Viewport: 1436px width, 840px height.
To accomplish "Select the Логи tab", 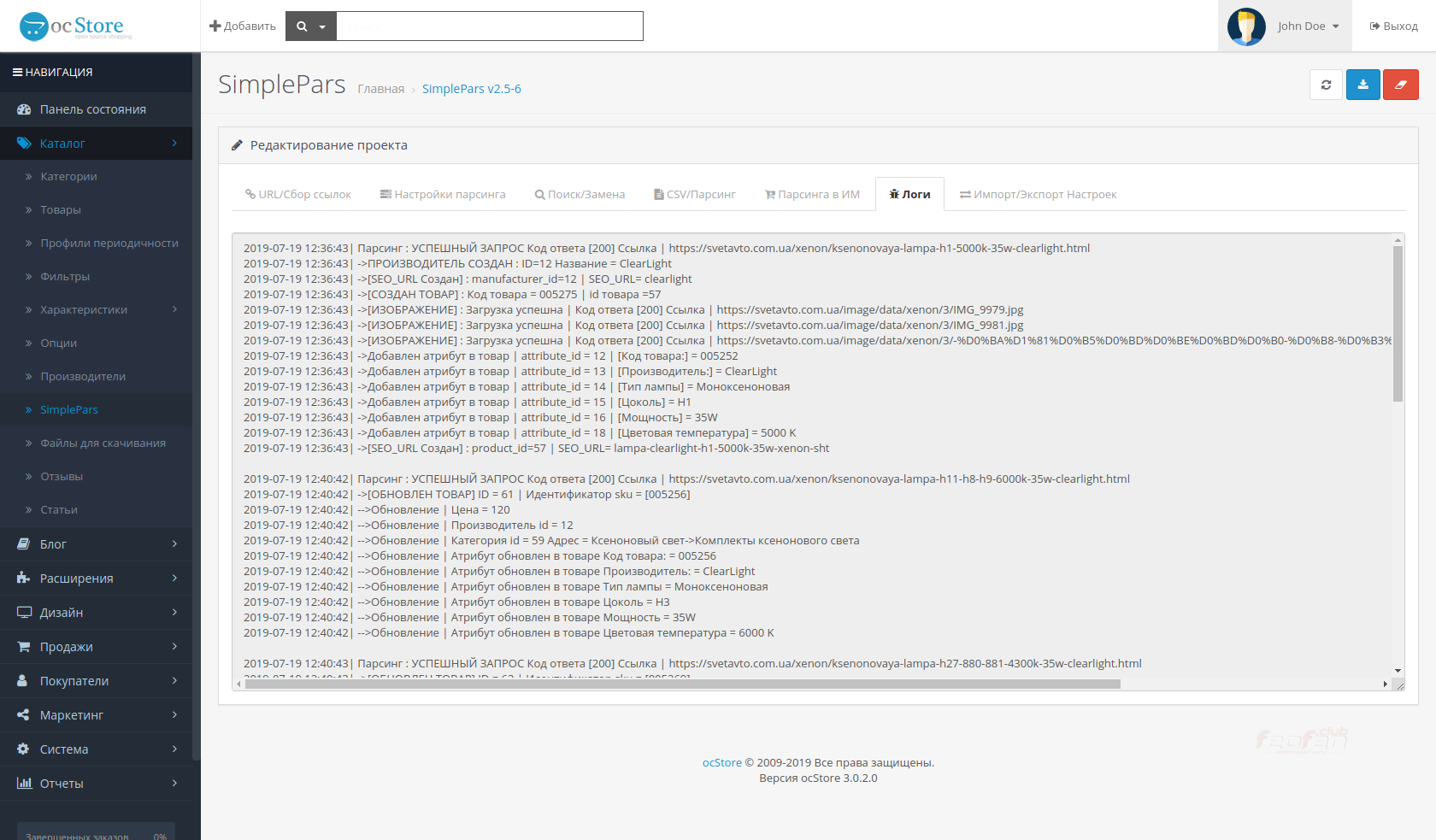I will (x=909, y=194).
